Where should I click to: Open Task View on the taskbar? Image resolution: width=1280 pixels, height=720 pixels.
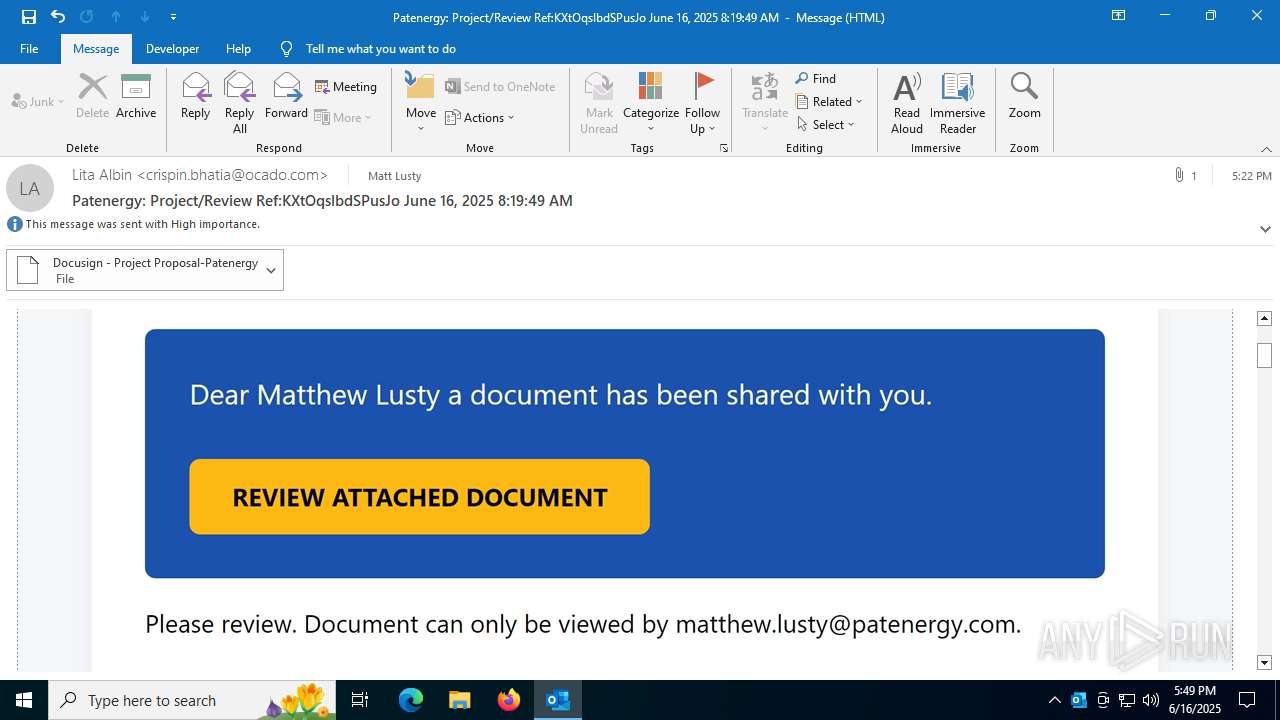coord(360,700)
